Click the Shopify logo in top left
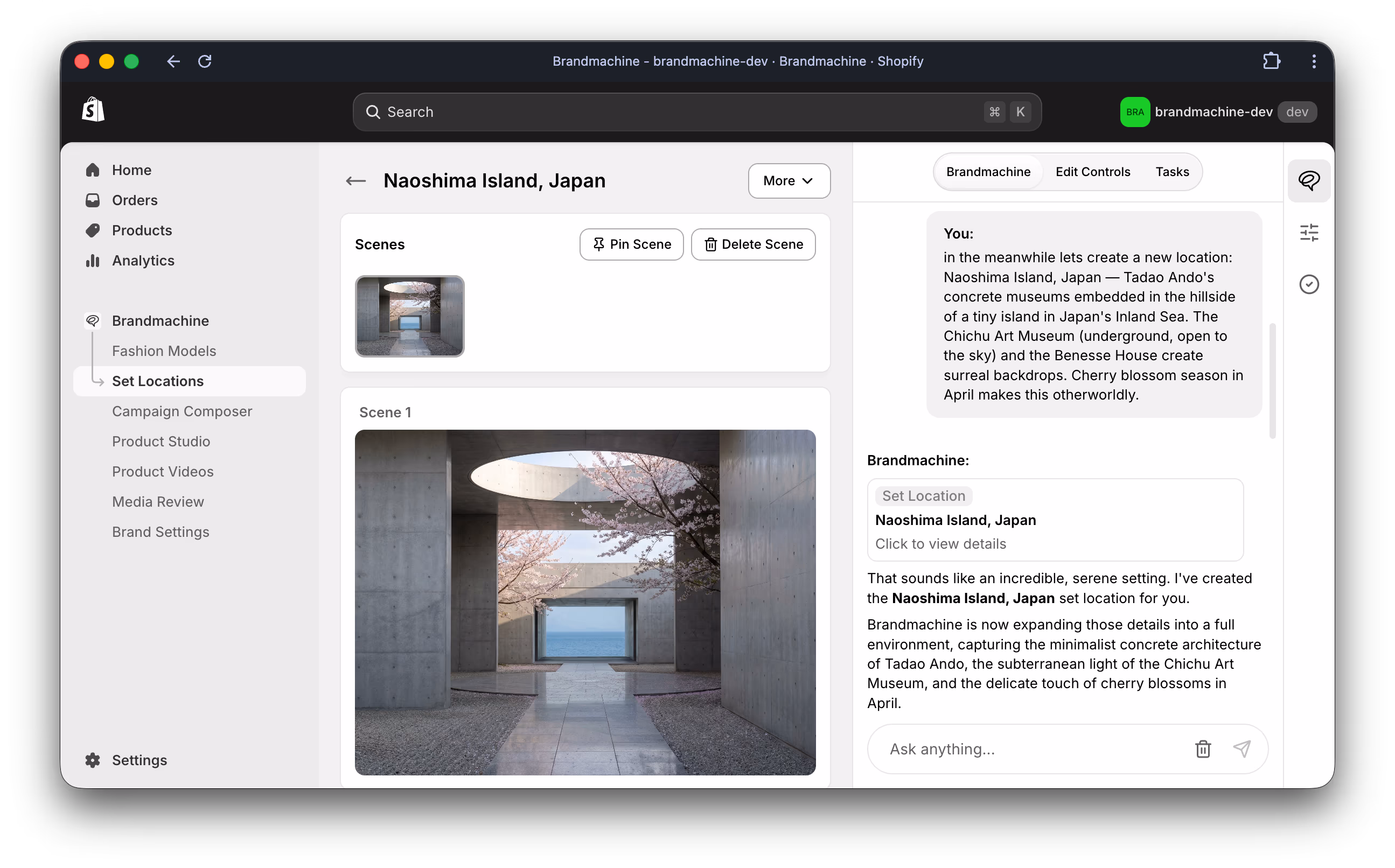1395x868 pixels. tap(93, 110)
